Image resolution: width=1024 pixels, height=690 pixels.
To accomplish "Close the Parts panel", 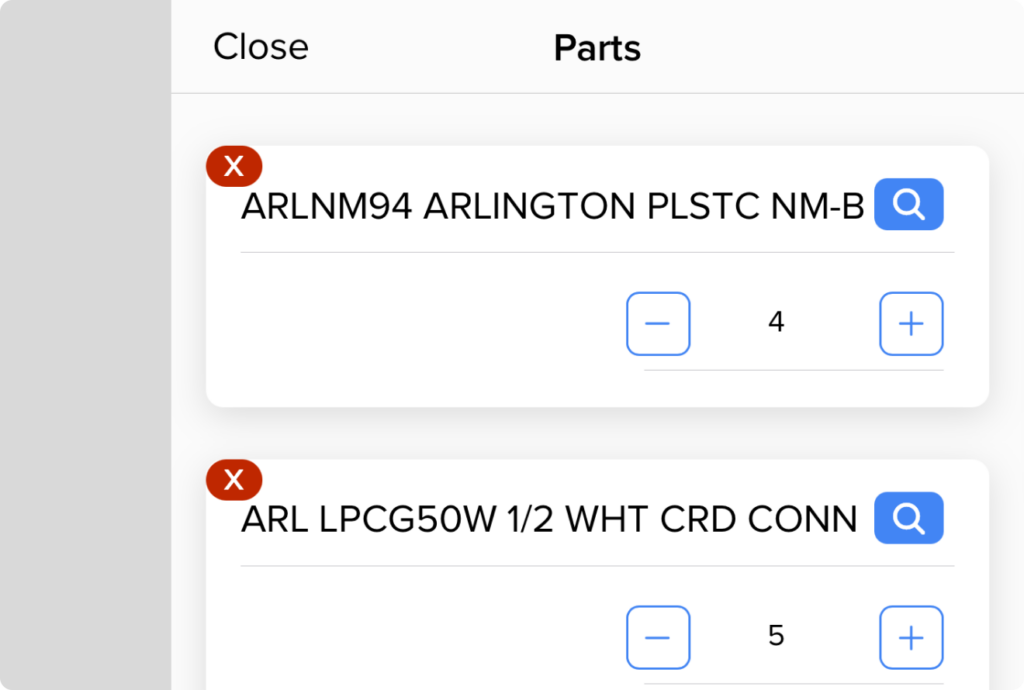I will click(x=261, y=47).
